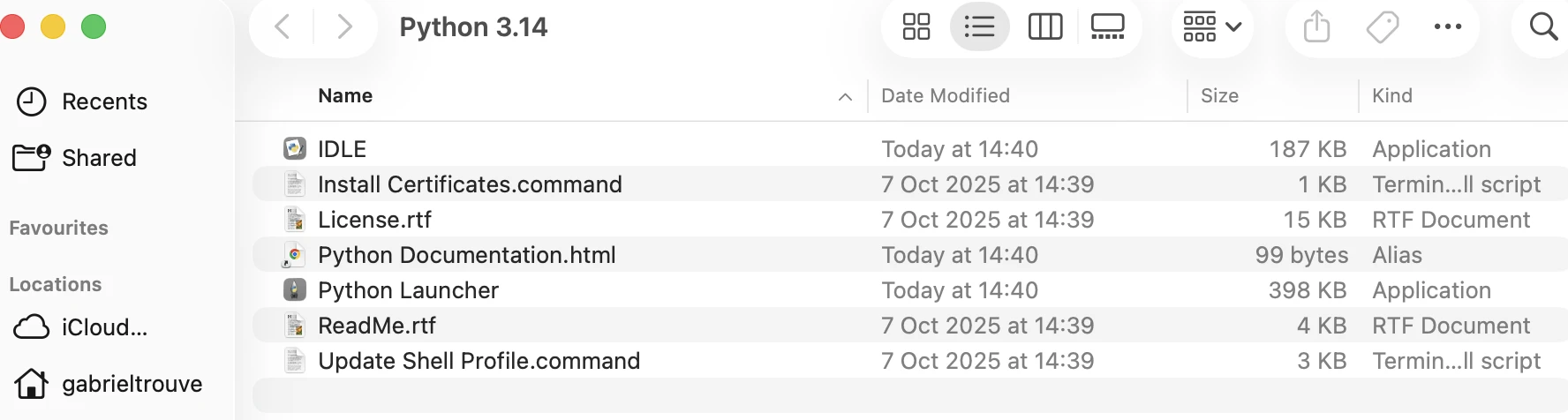Select Python Launcher application row
The width and height of the screenshot is (1568, 420).
[x=408, y=290]
